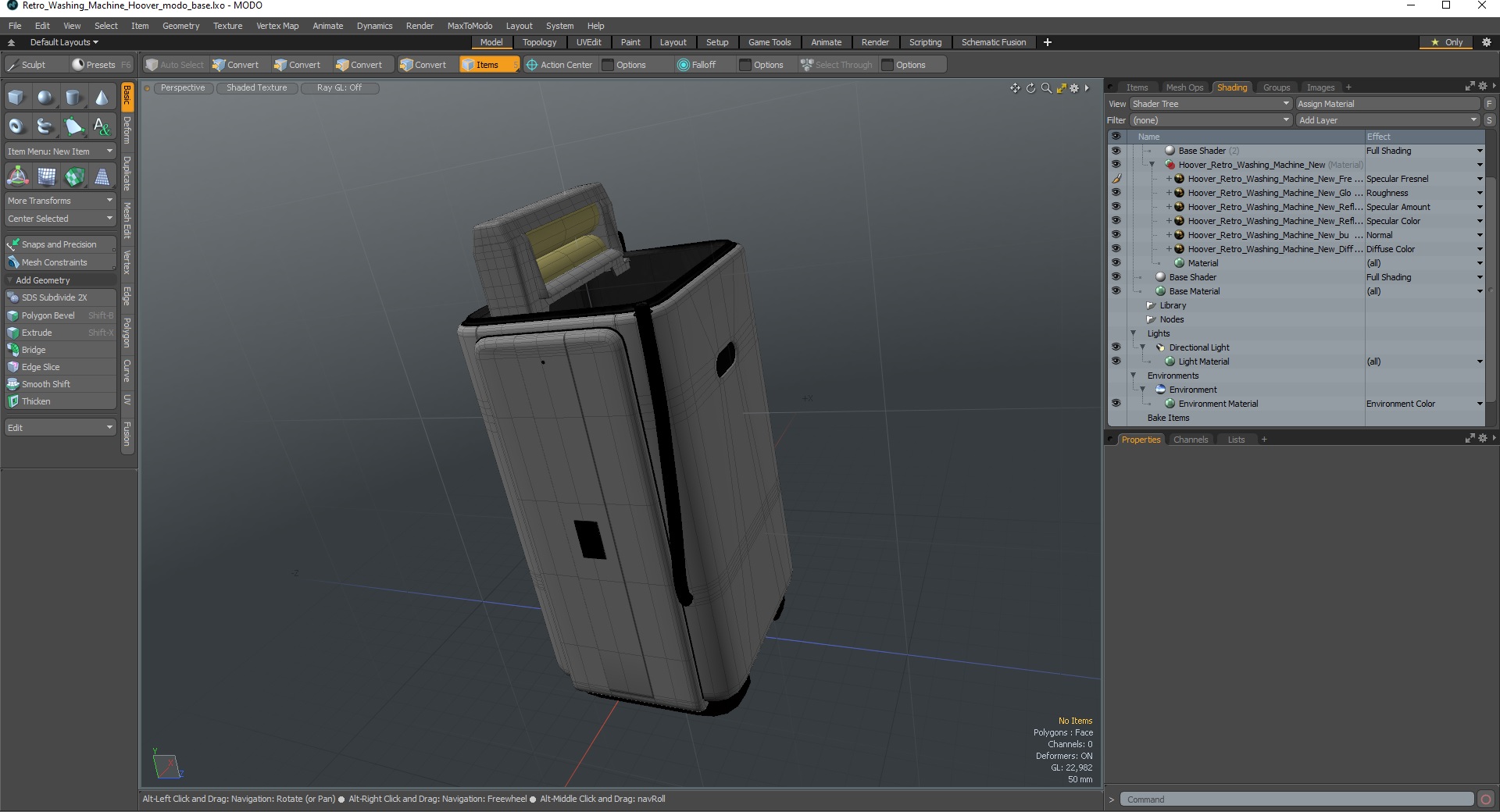1500x812 pixels.
Task: Expand the Library folder in shader tree
Action: [x=1151, y=305]
